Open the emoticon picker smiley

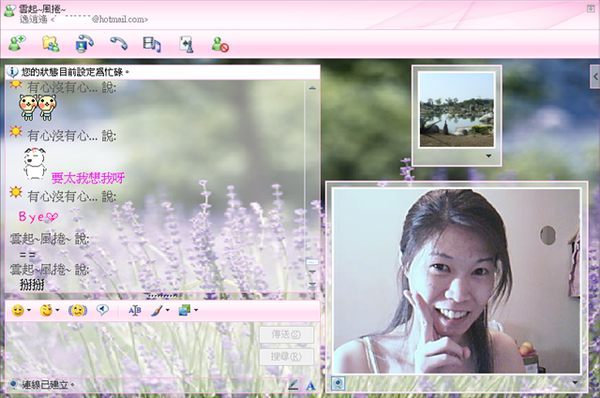pos(18,310)
